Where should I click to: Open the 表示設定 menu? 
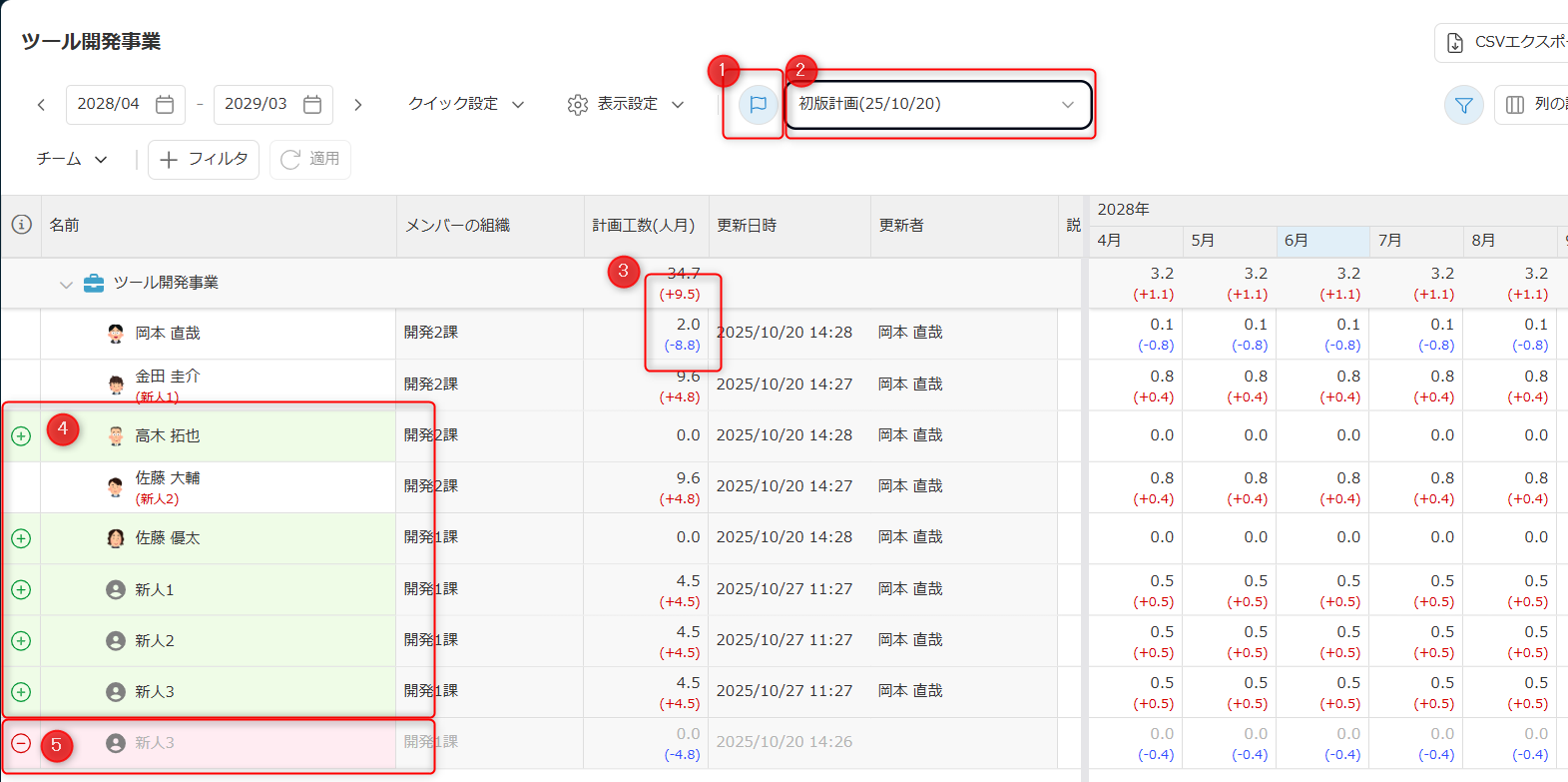click(x=626, y=104)
